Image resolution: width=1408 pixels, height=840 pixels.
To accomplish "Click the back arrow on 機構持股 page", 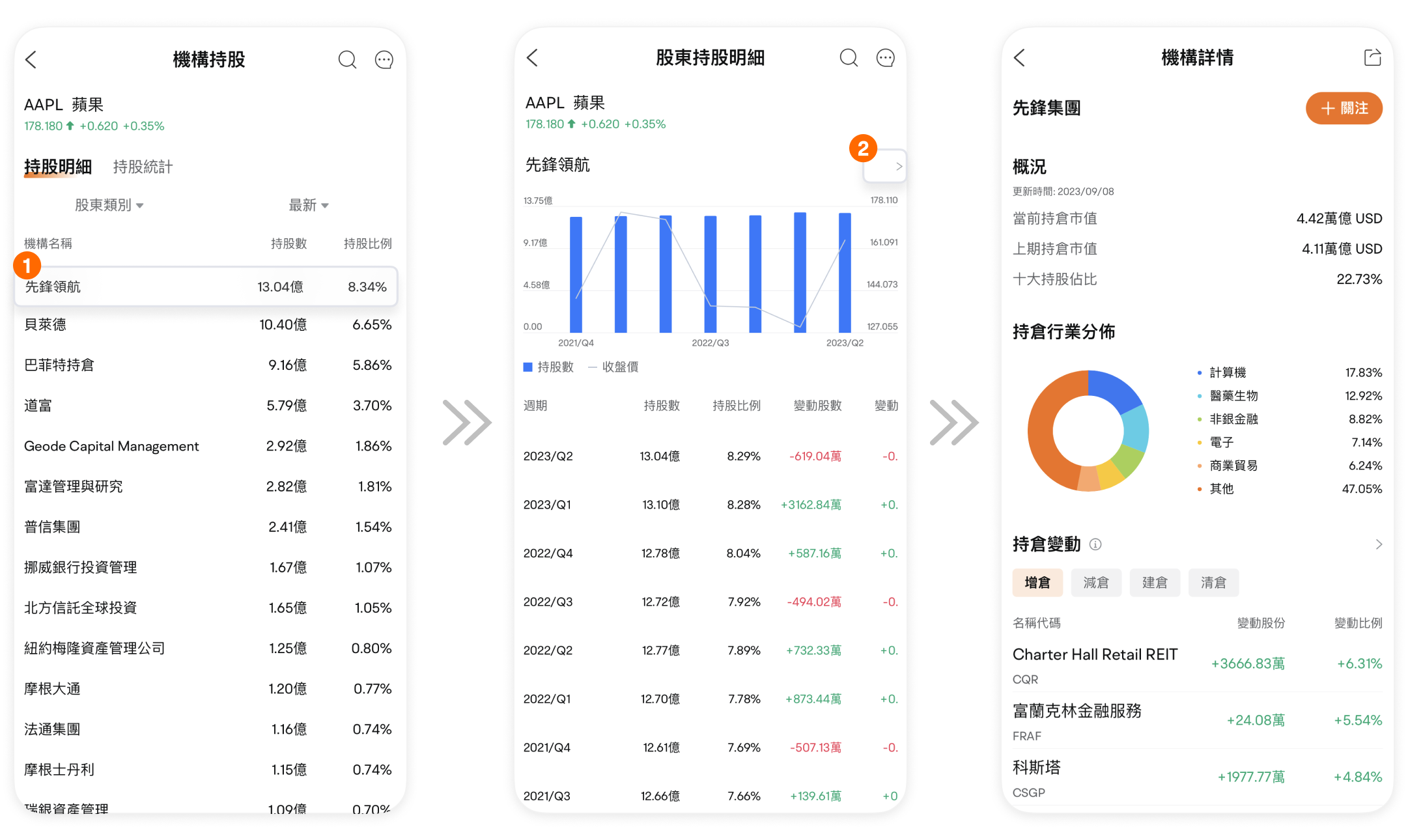I will [31, 59].
